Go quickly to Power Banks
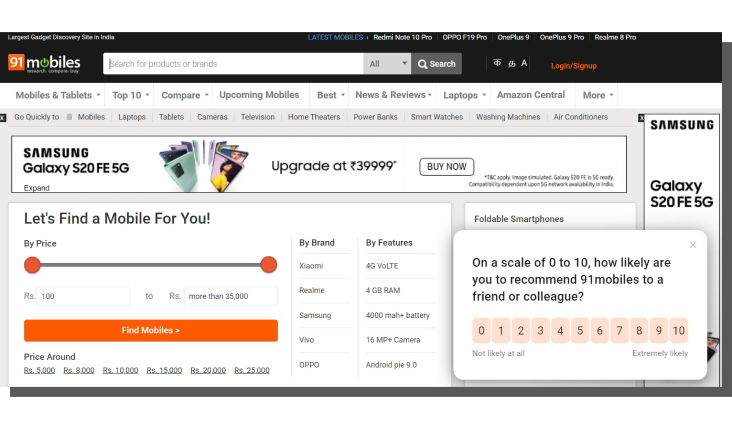This screenshot has width=732, height=429. coord(375,117)
